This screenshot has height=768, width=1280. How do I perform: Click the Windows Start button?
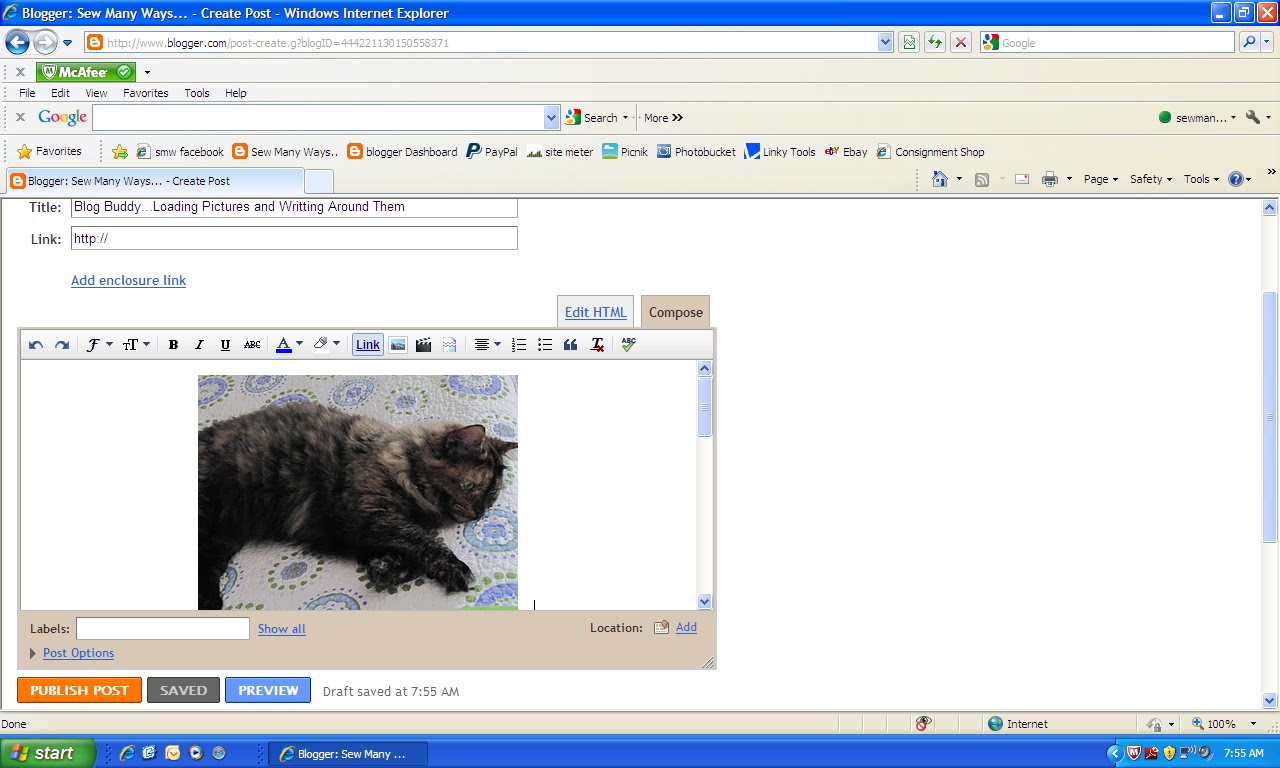47,753
